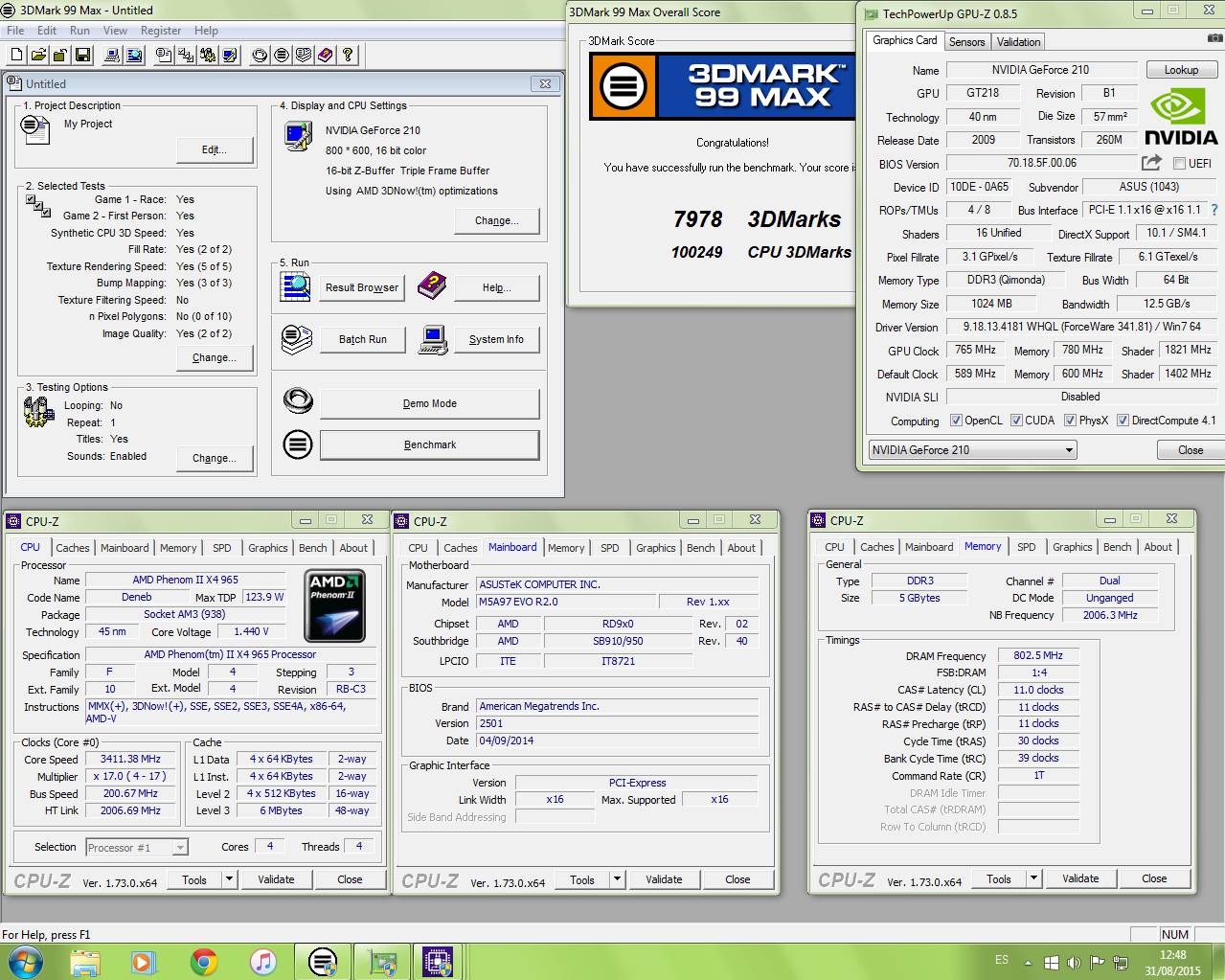Click the Lookup button in GPU-Z
The image size is (1225, 980).
click(1181, 70)
